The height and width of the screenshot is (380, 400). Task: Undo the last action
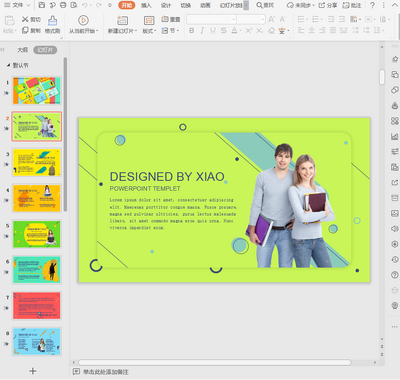pyautogui.click(x=85, y=5)
